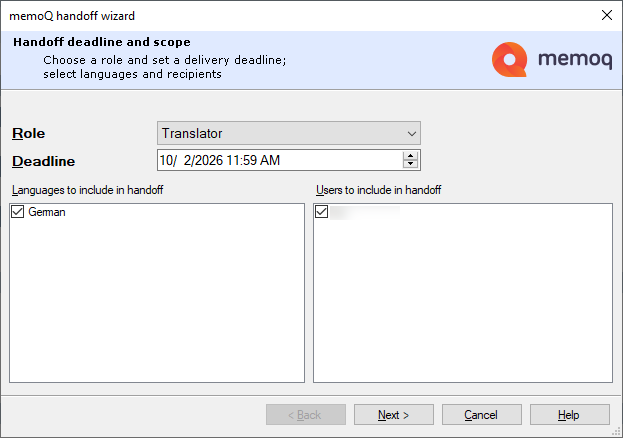Viewport: 623px width, 438px height.
Task: Open the Role dropdown showing Translator
Action: pos(288,133)
